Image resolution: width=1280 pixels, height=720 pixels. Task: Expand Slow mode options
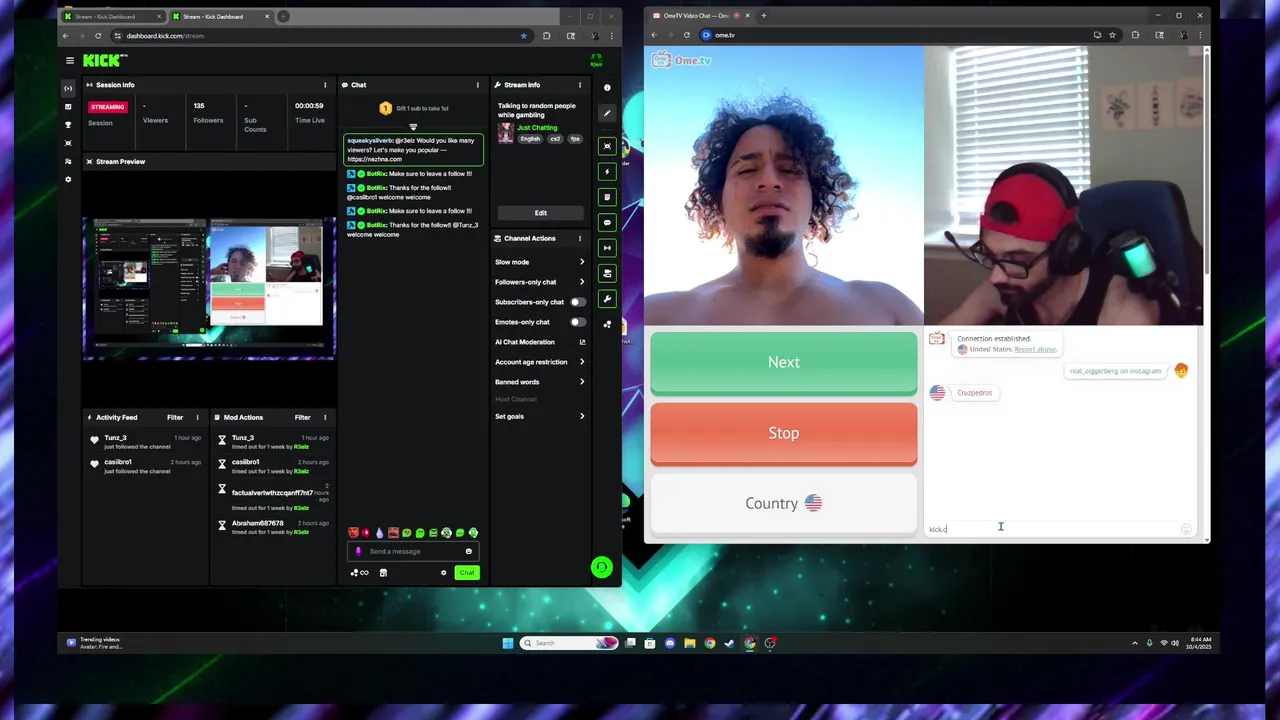tap(540, 262)
